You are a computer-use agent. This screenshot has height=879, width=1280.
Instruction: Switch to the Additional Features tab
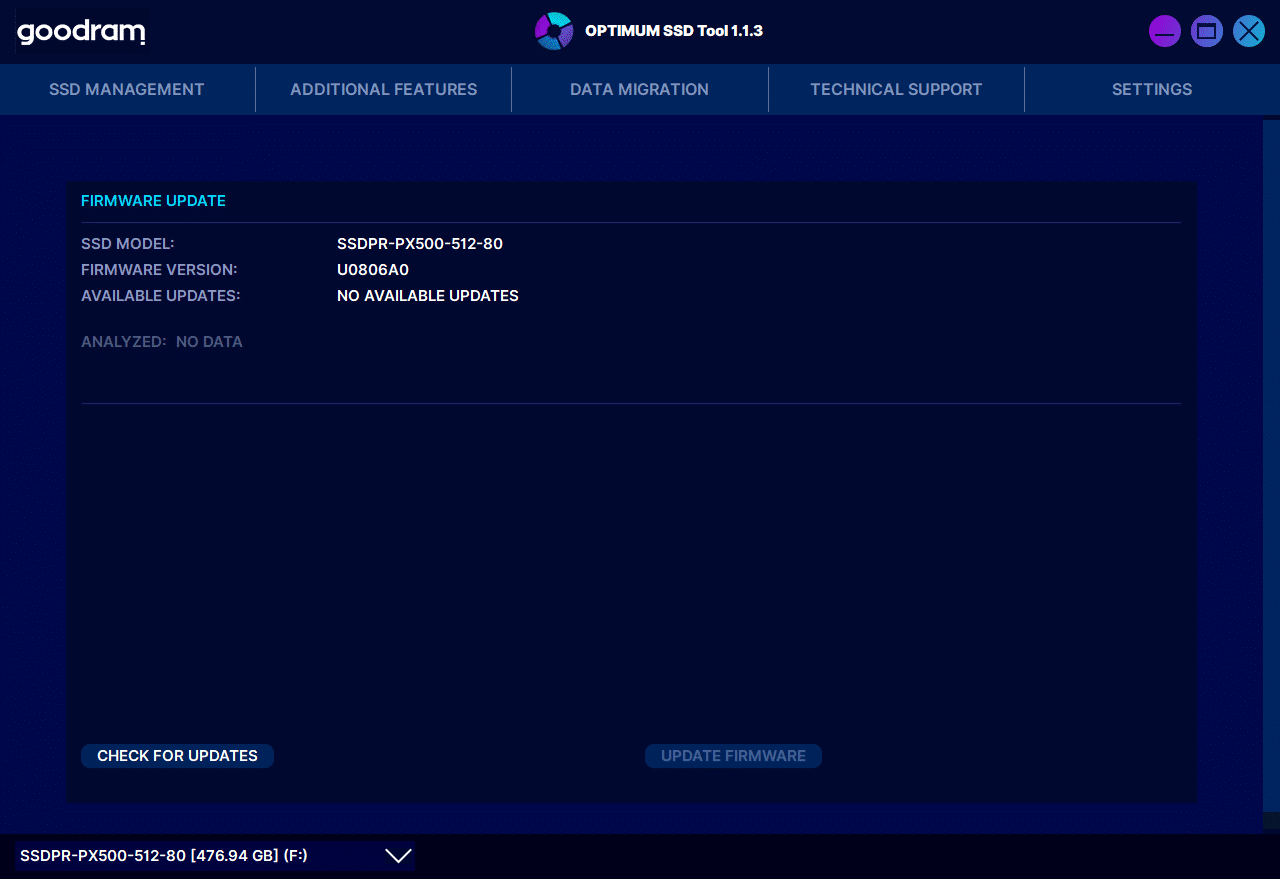pos(384,90)
